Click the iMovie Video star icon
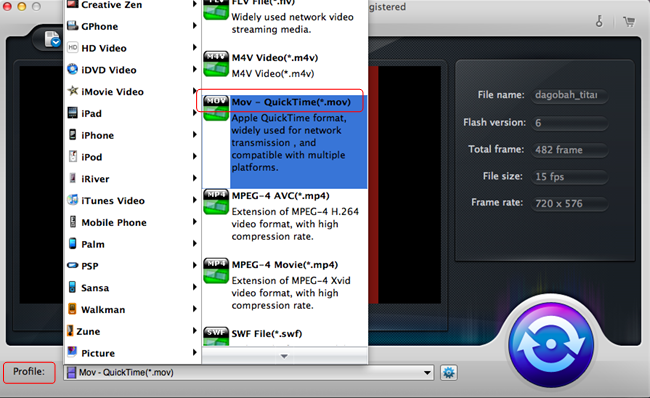The image size is (650, 398). click(x=73, y=91)
